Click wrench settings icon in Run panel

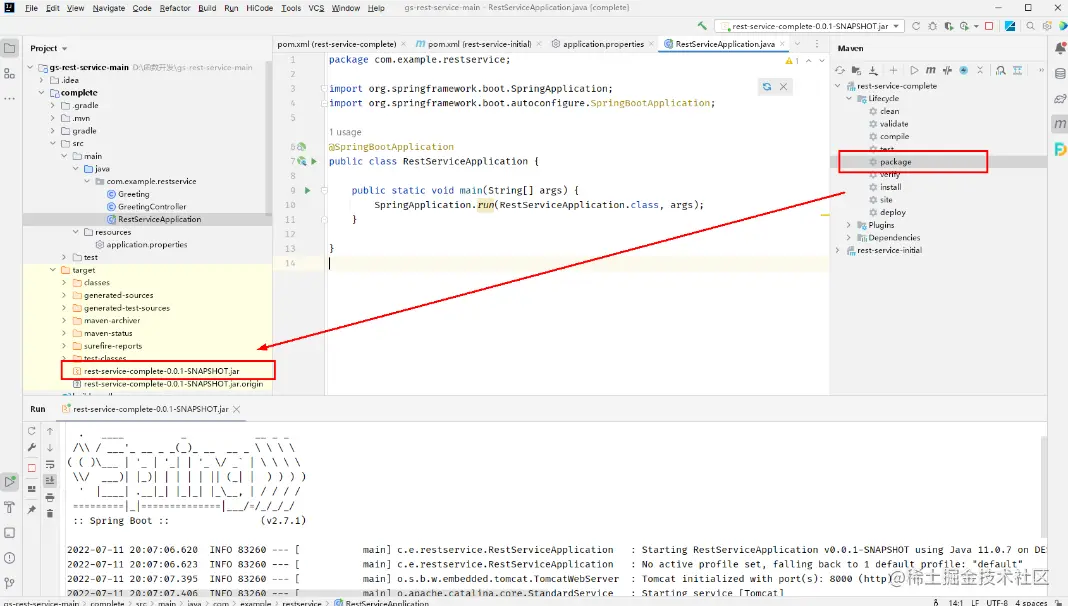pyautogui.click(x=31, y=447)
